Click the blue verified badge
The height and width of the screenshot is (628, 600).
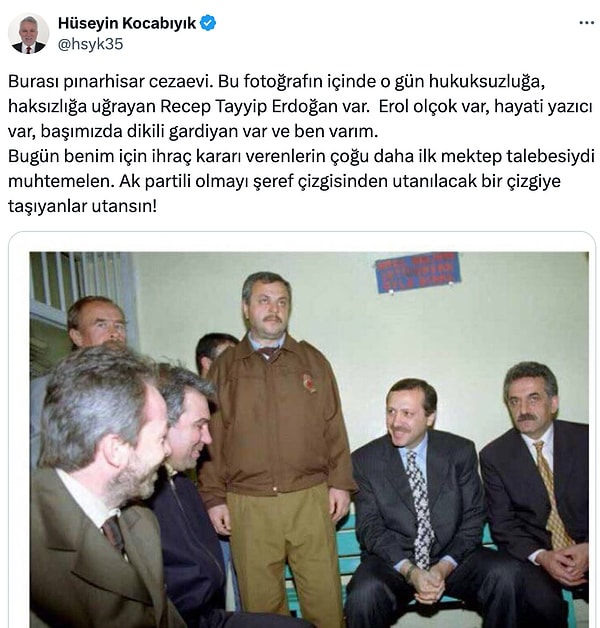point(208,23)
